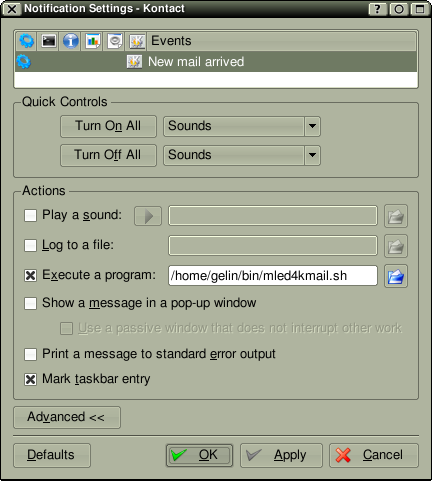Viewport: 432px width, 481px height.
Task: Click the message box info column header icon
Action: [71, 41]
